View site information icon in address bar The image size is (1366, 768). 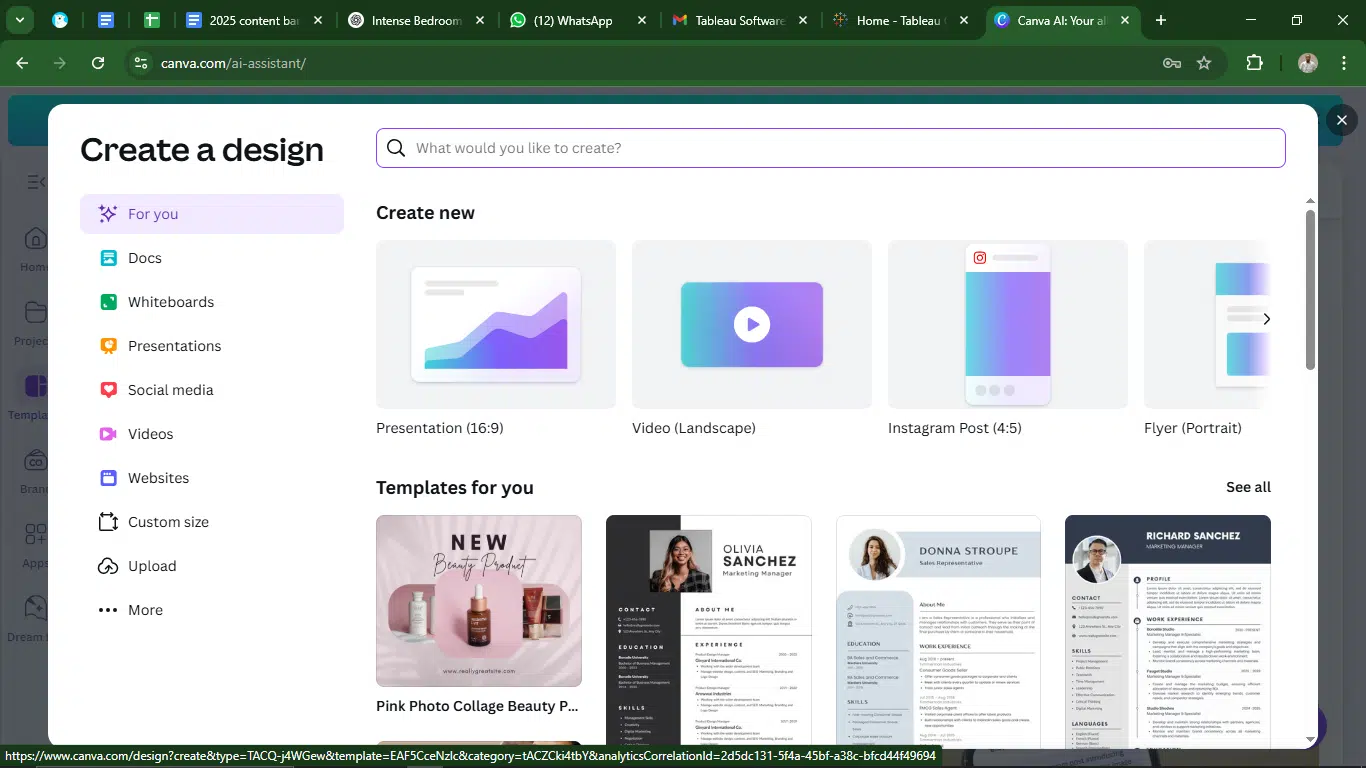pos(140,63)
